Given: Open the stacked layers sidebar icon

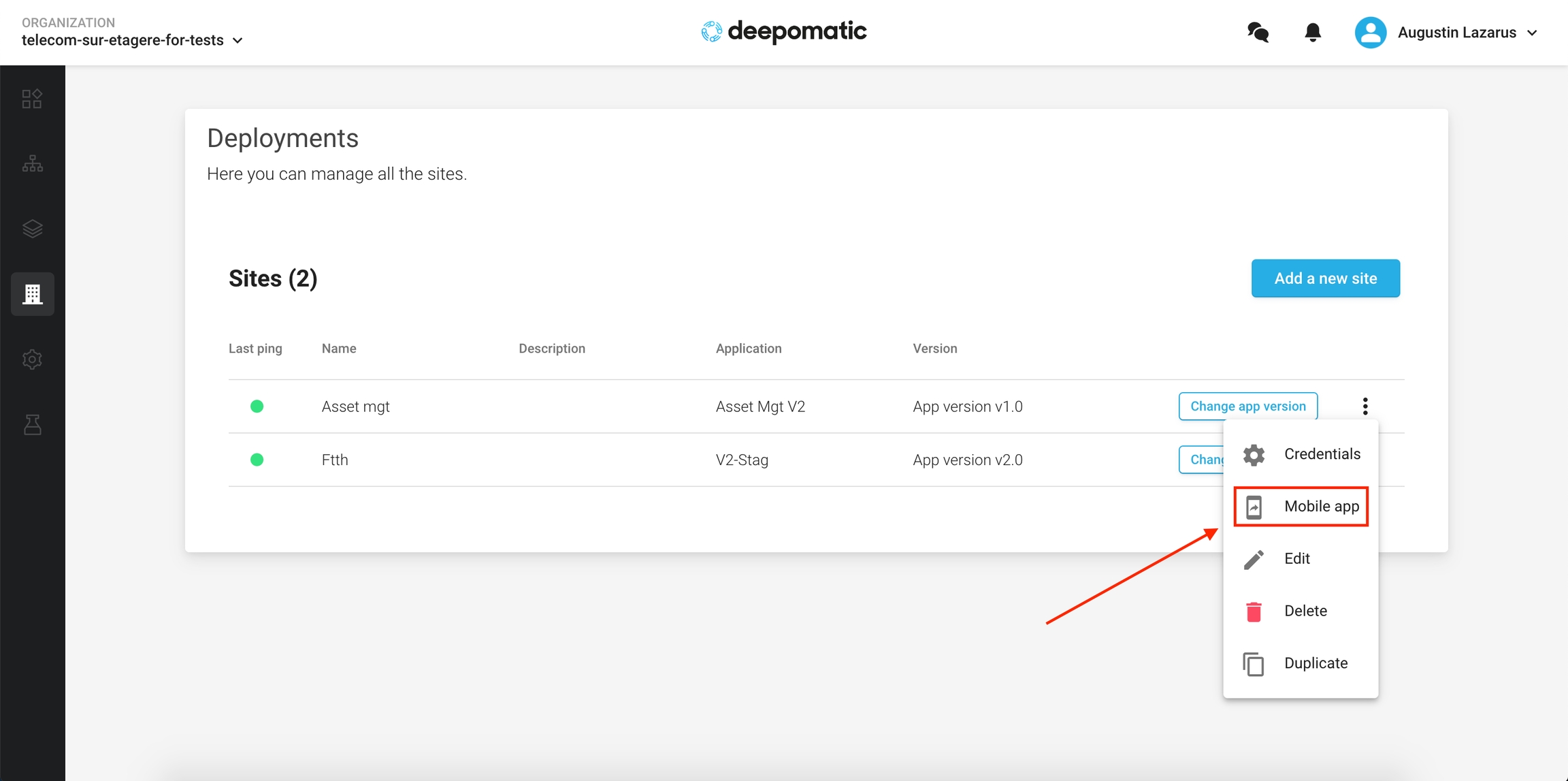Looking at the screenshot, I should tap(32, 229).
